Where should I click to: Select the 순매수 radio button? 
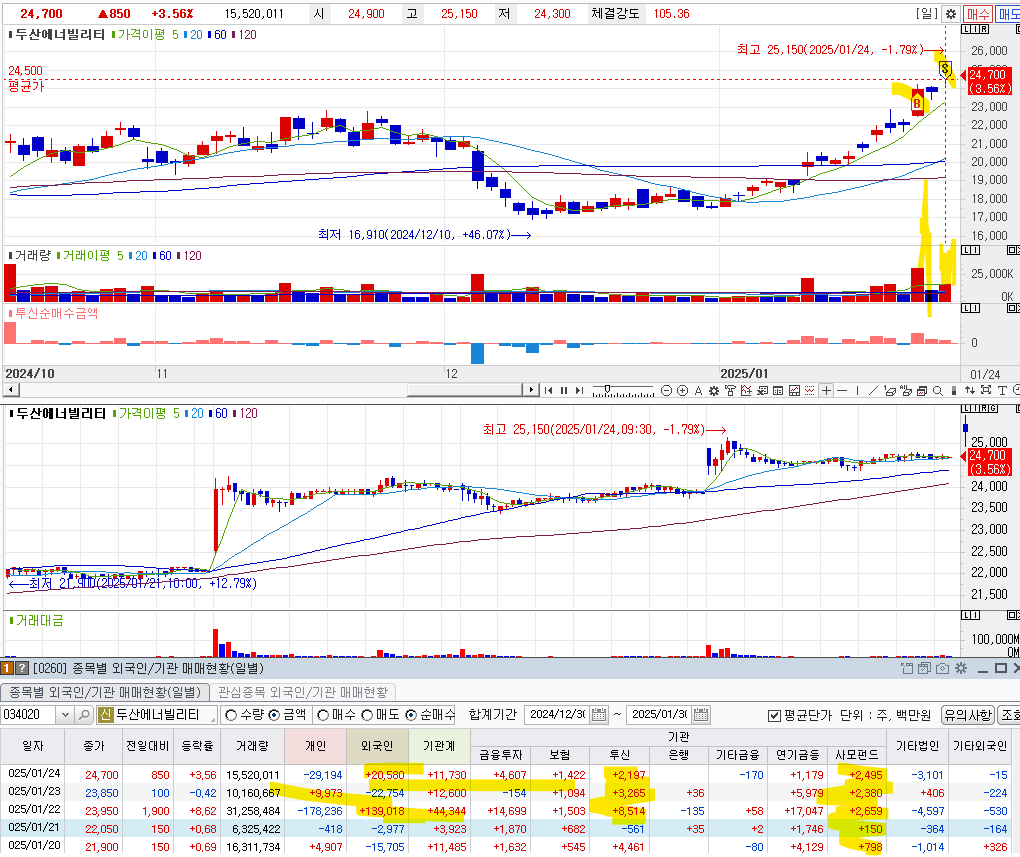click(x=411, y=715)
